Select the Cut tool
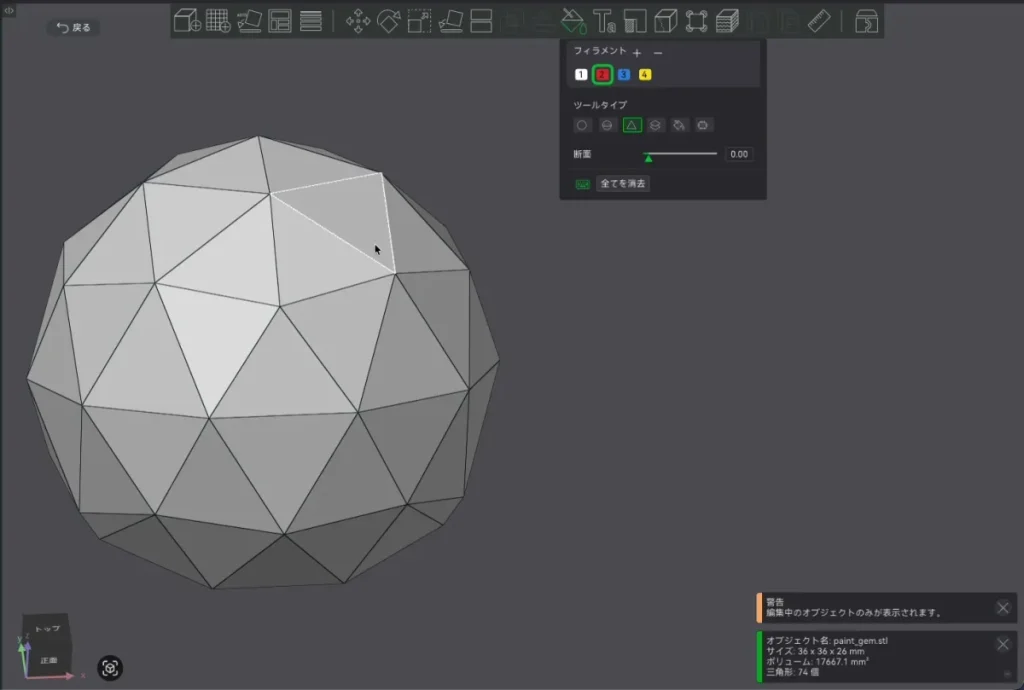Viewport: 1024px width, 690px height. pos(481,21)
